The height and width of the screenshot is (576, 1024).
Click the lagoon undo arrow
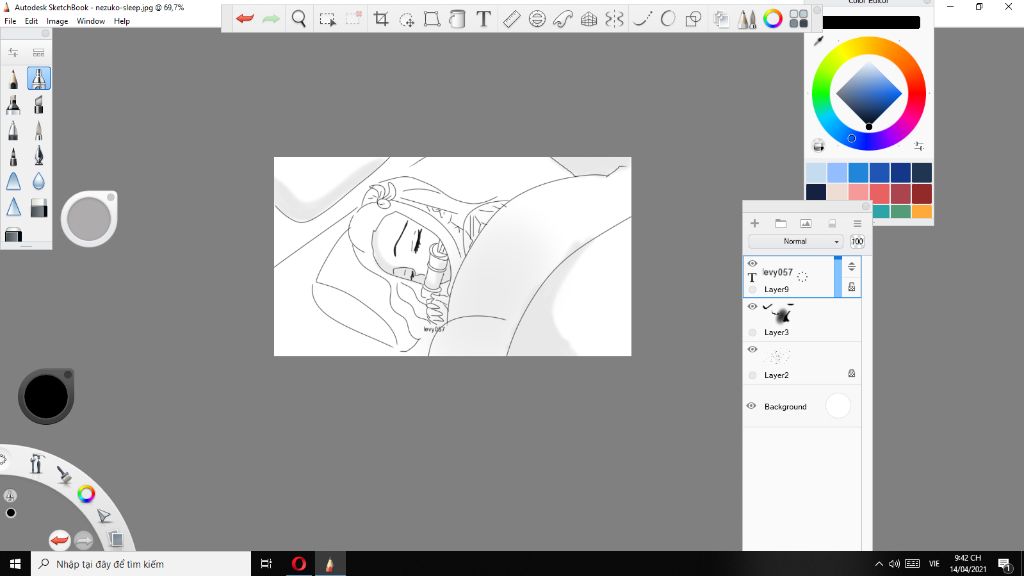59,540
